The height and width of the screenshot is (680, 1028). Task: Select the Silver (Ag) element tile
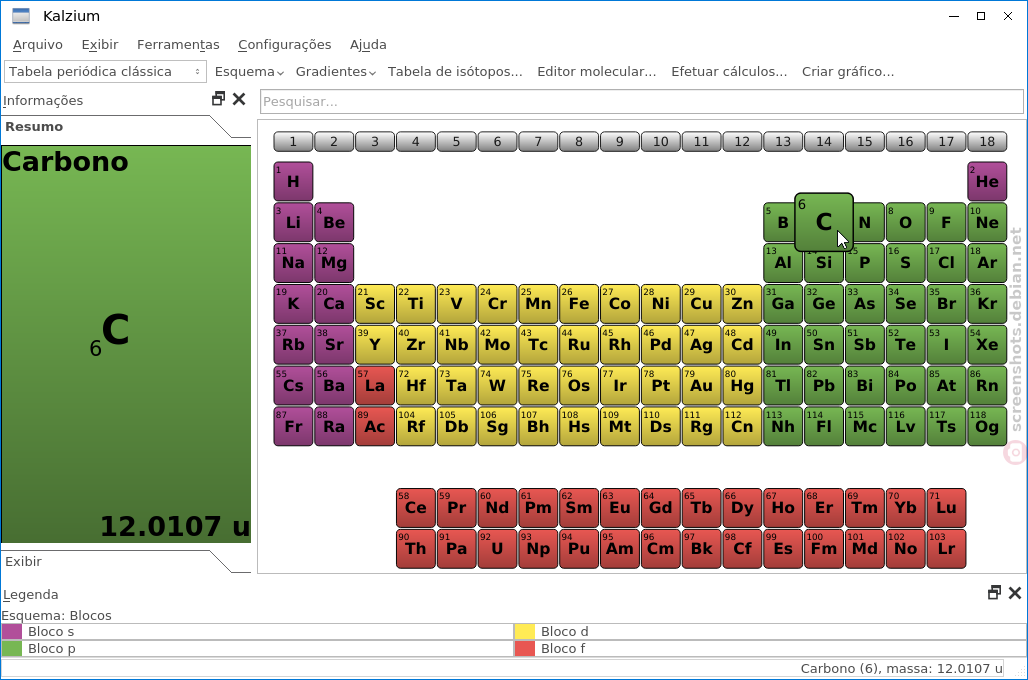702,344
